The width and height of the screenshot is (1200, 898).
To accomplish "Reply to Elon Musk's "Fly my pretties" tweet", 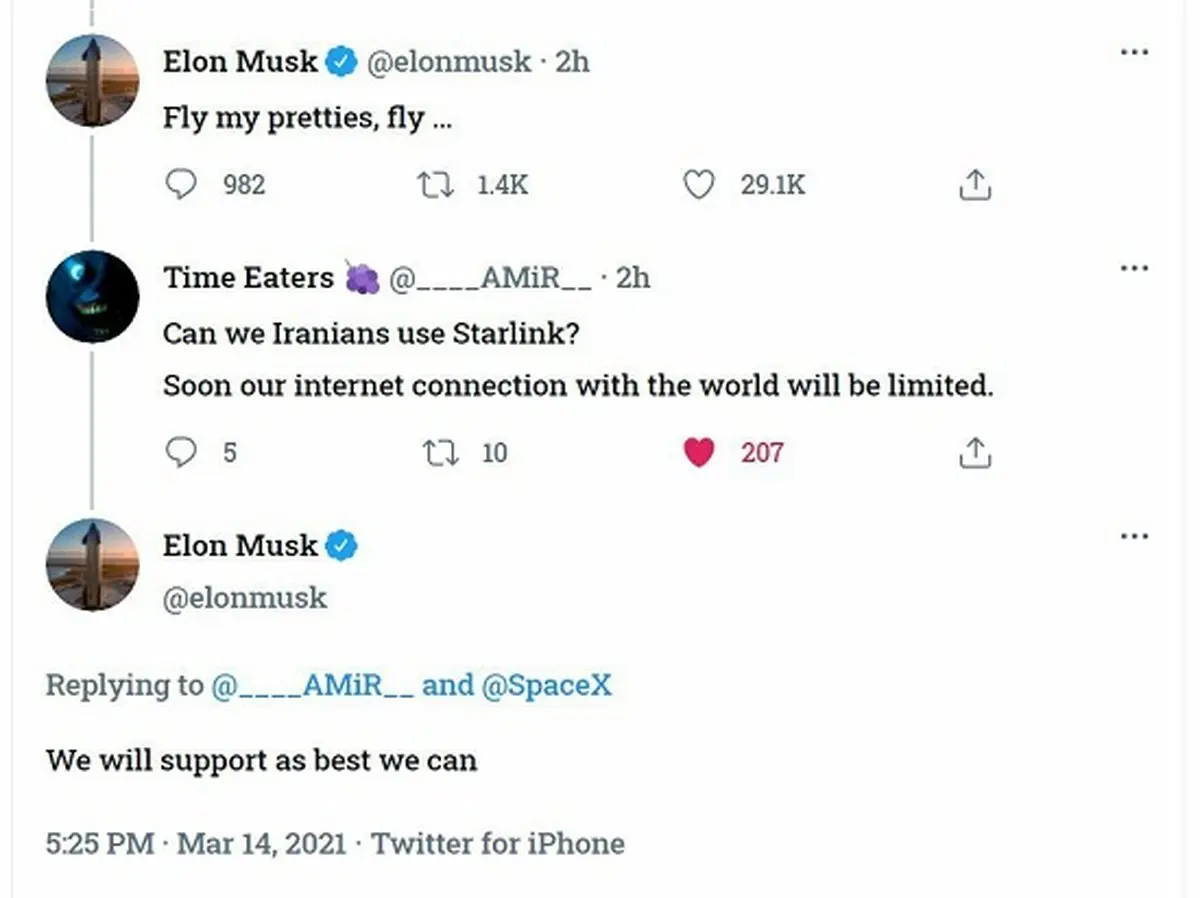I will point(181,185).
